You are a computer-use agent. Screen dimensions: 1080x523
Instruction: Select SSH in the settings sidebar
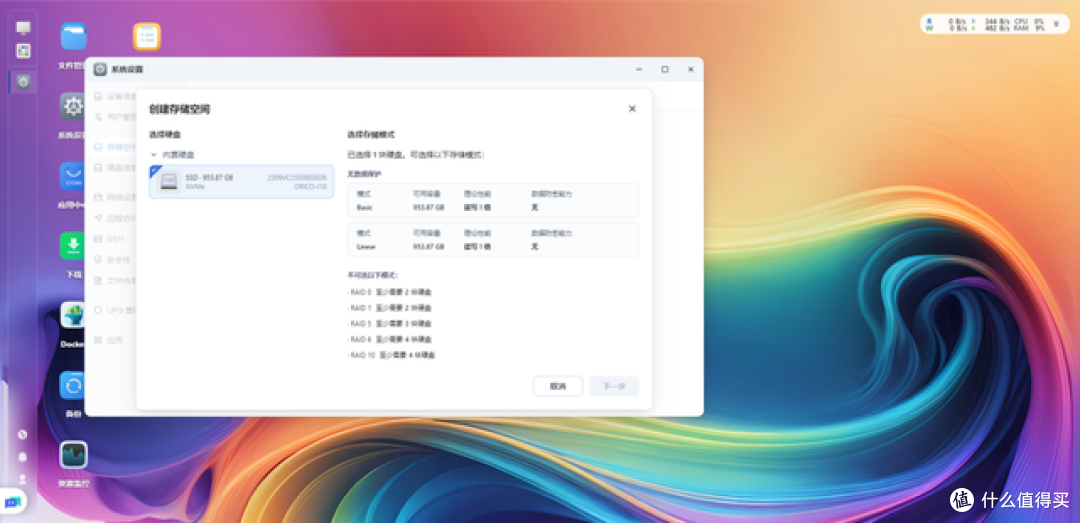click(x=114, y=238)
